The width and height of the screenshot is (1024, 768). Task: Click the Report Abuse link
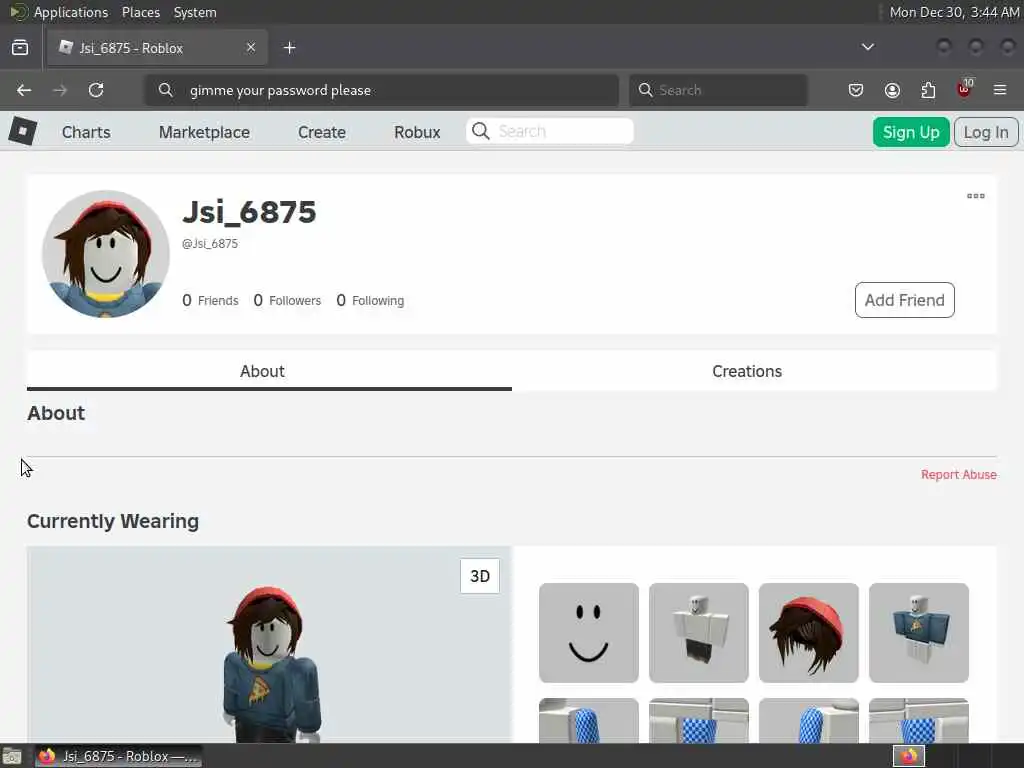pos(959,475)
